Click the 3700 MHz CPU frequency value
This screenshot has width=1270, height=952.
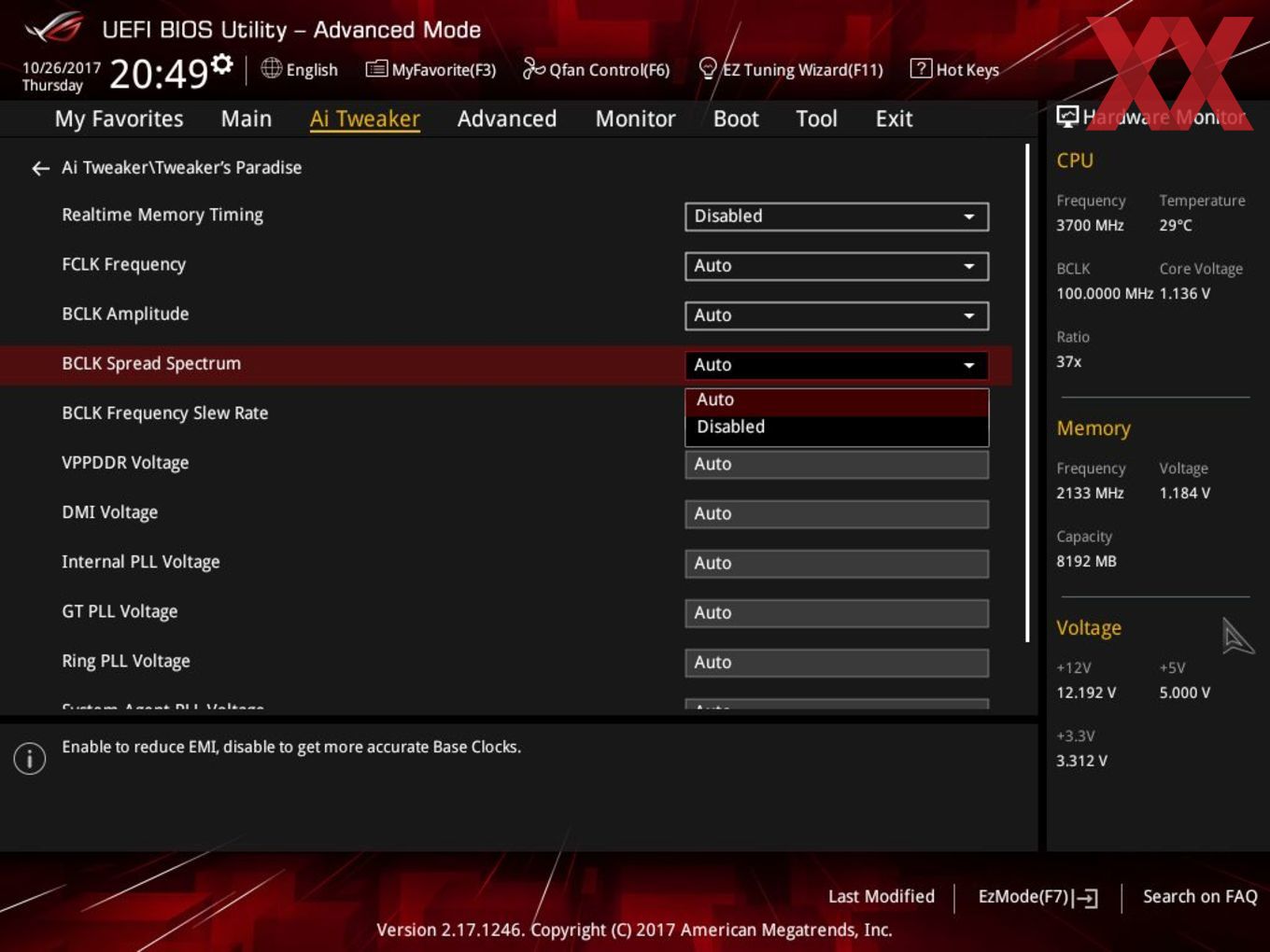pos(1090,226)
